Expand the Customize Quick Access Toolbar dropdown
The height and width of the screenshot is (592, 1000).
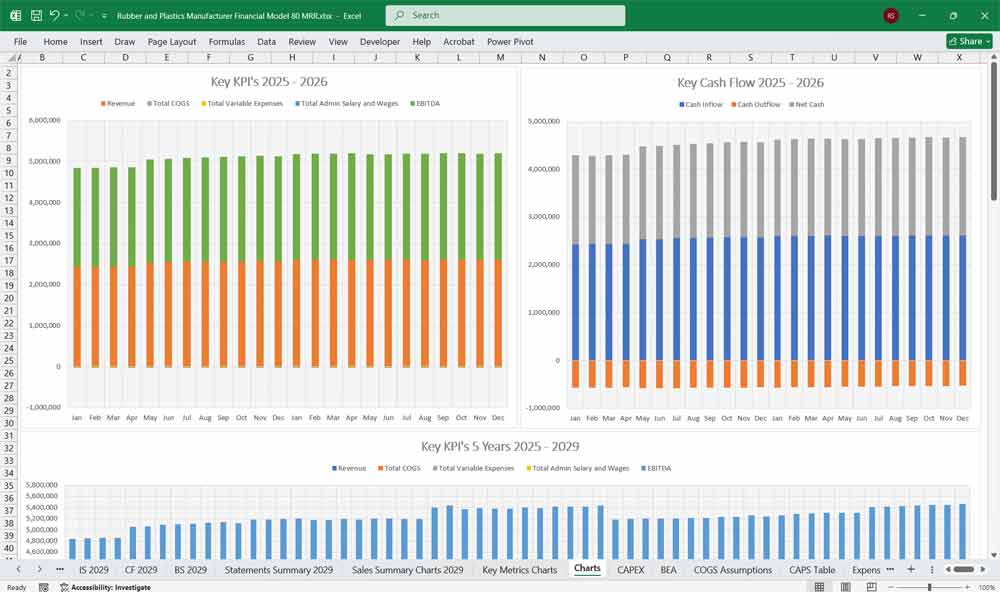coord(103,16)
